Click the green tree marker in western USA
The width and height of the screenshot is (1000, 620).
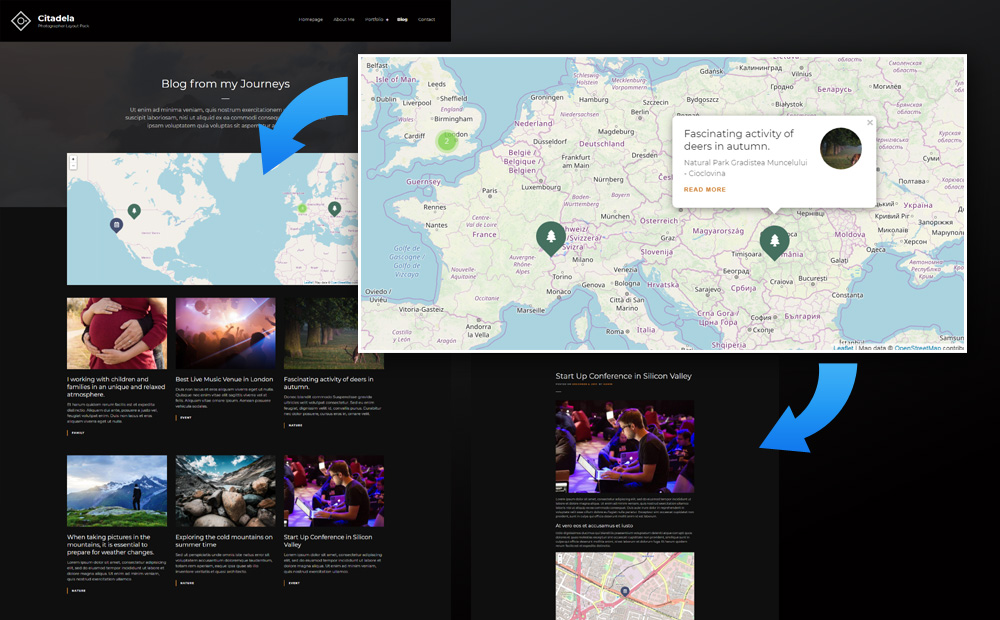(134, 210)
